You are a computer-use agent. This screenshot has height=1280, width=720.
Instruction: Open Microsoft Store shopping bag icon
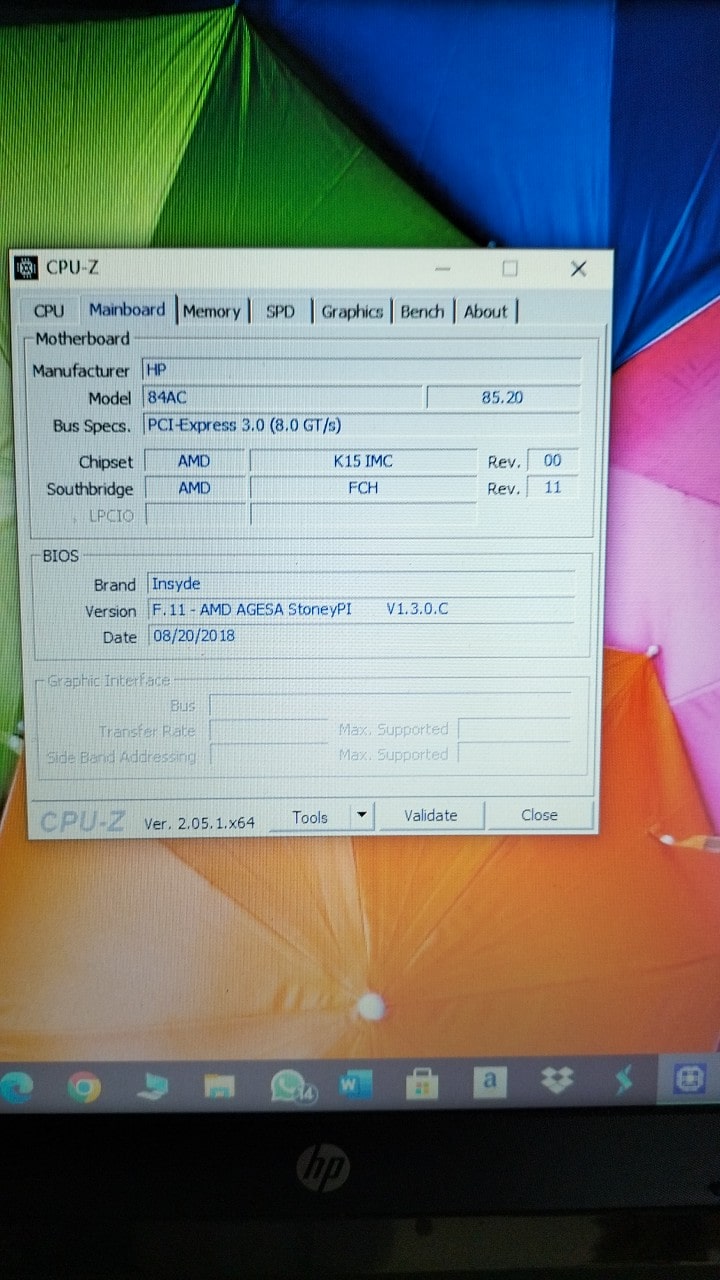pos(422,1083)
